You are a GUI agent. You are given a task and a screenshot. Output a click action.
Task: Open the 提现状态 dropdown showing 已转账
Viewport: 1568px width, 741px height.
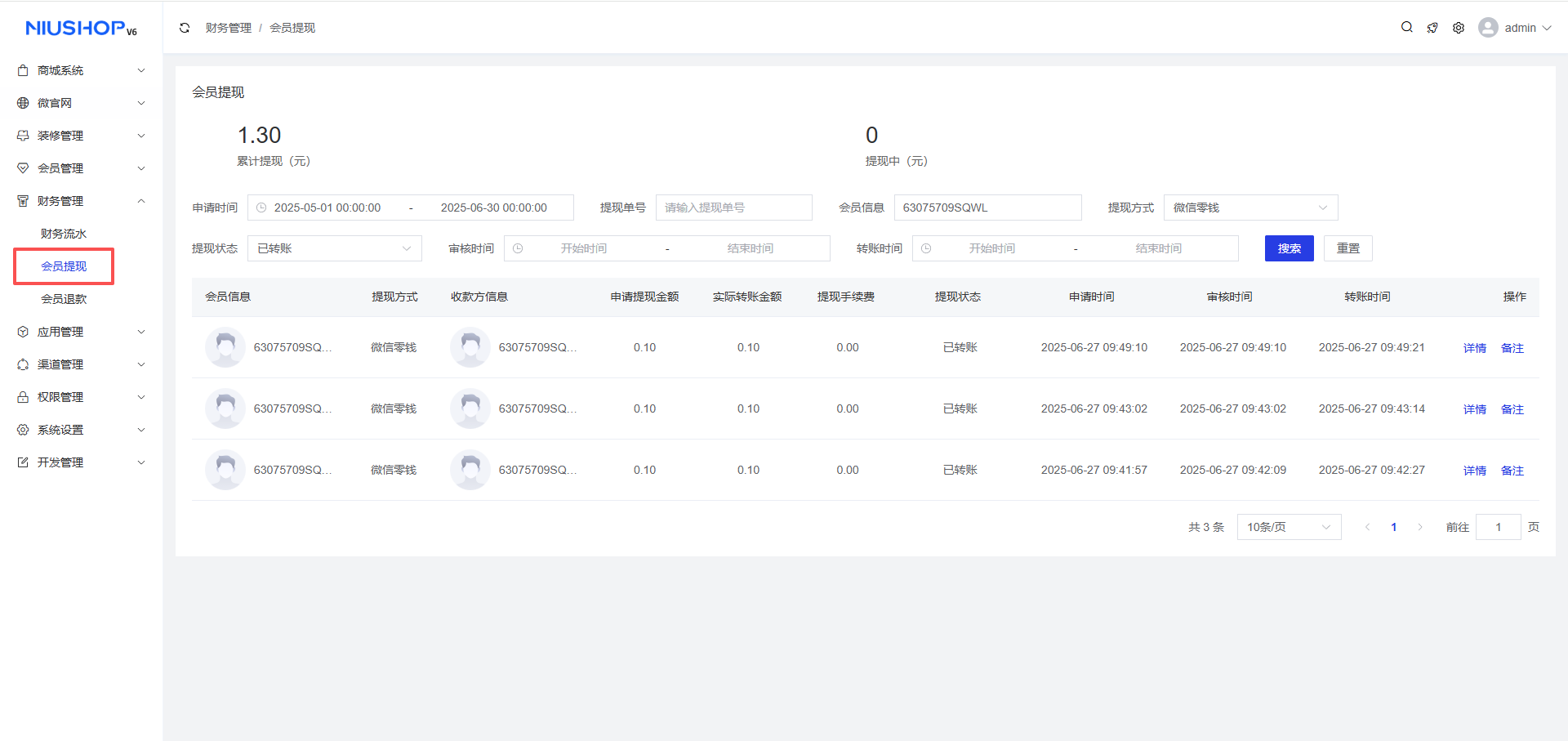[x=334, y=248]
